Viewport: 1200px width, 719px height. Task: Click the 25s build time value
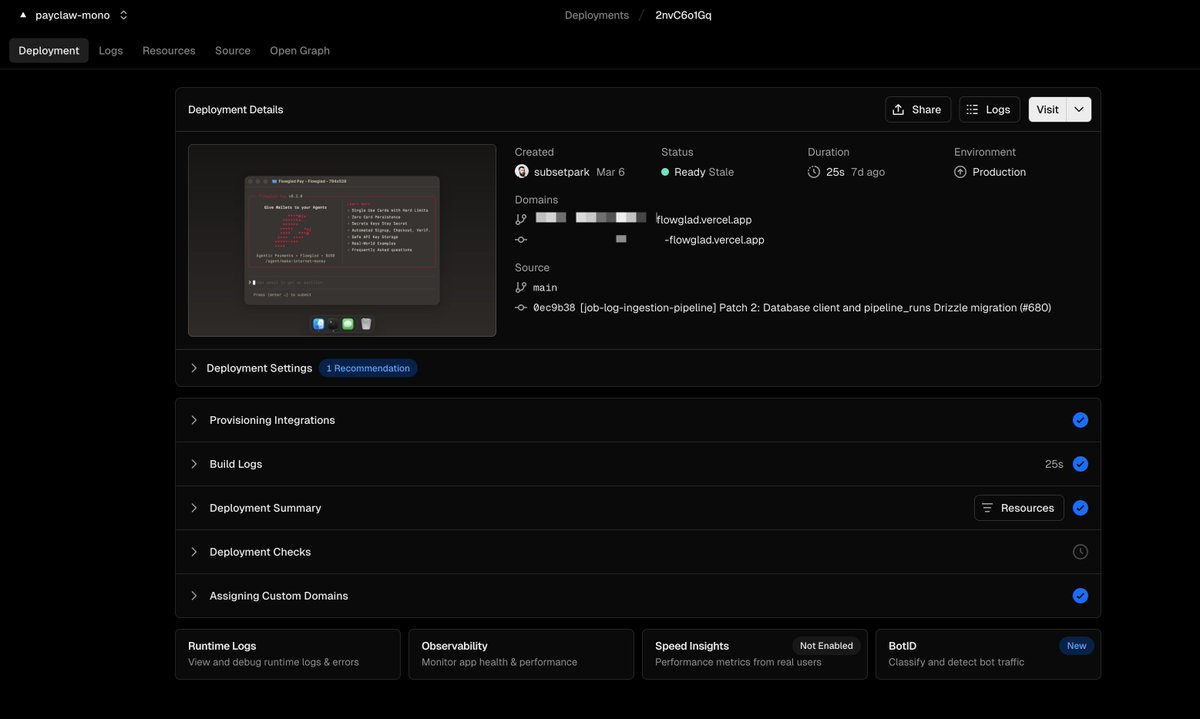(x=1054, y=464)
